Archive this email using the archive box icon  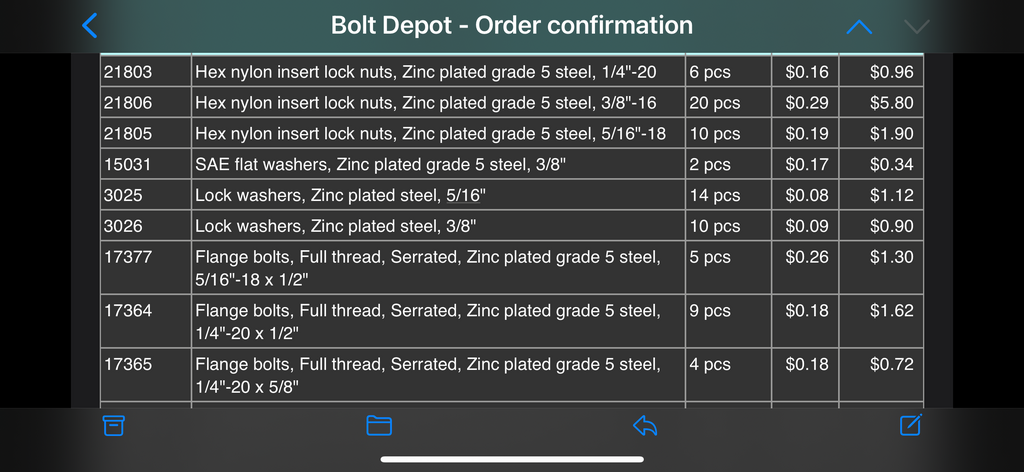pos(114,426)
